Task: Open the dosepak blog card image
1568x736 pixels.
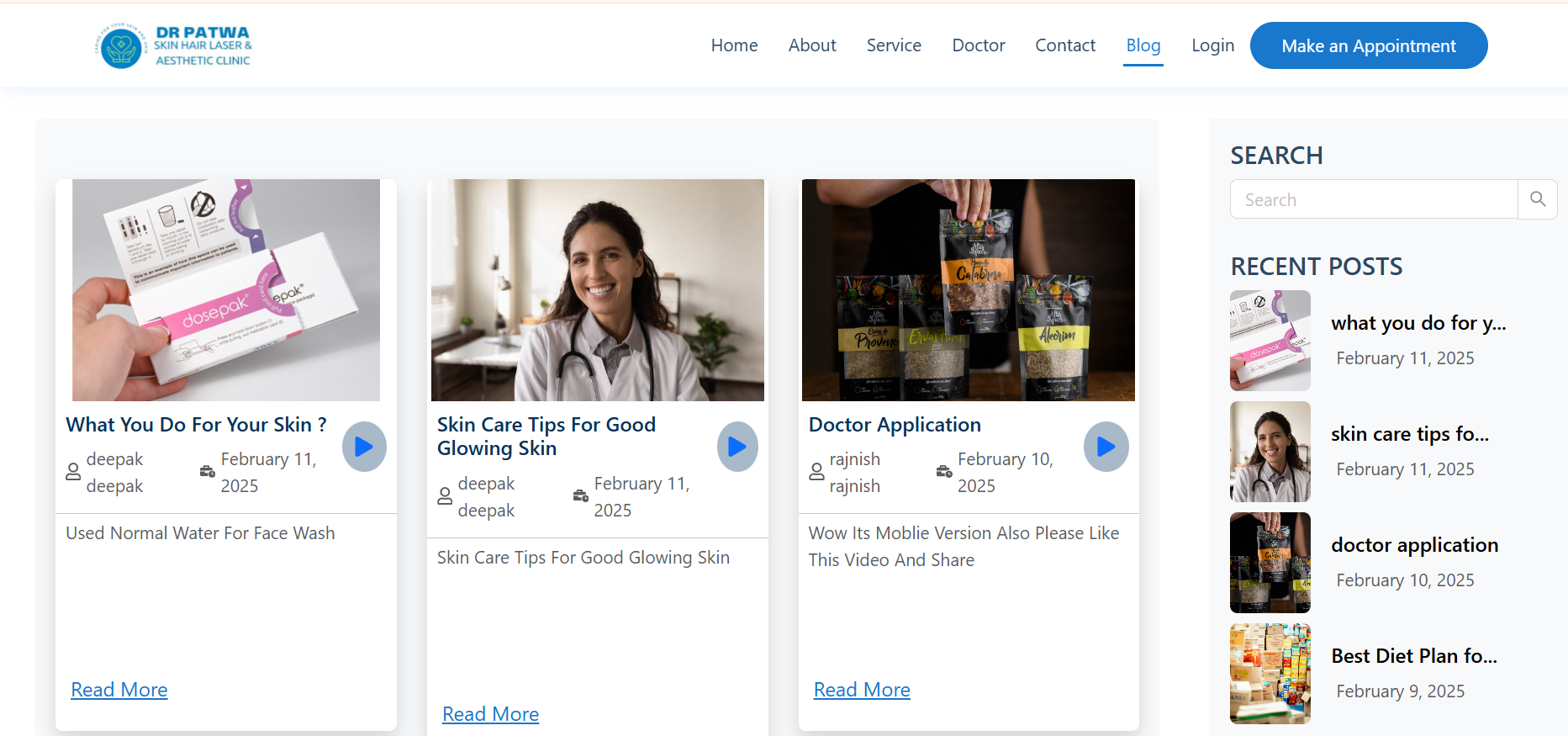Action: 226,290
